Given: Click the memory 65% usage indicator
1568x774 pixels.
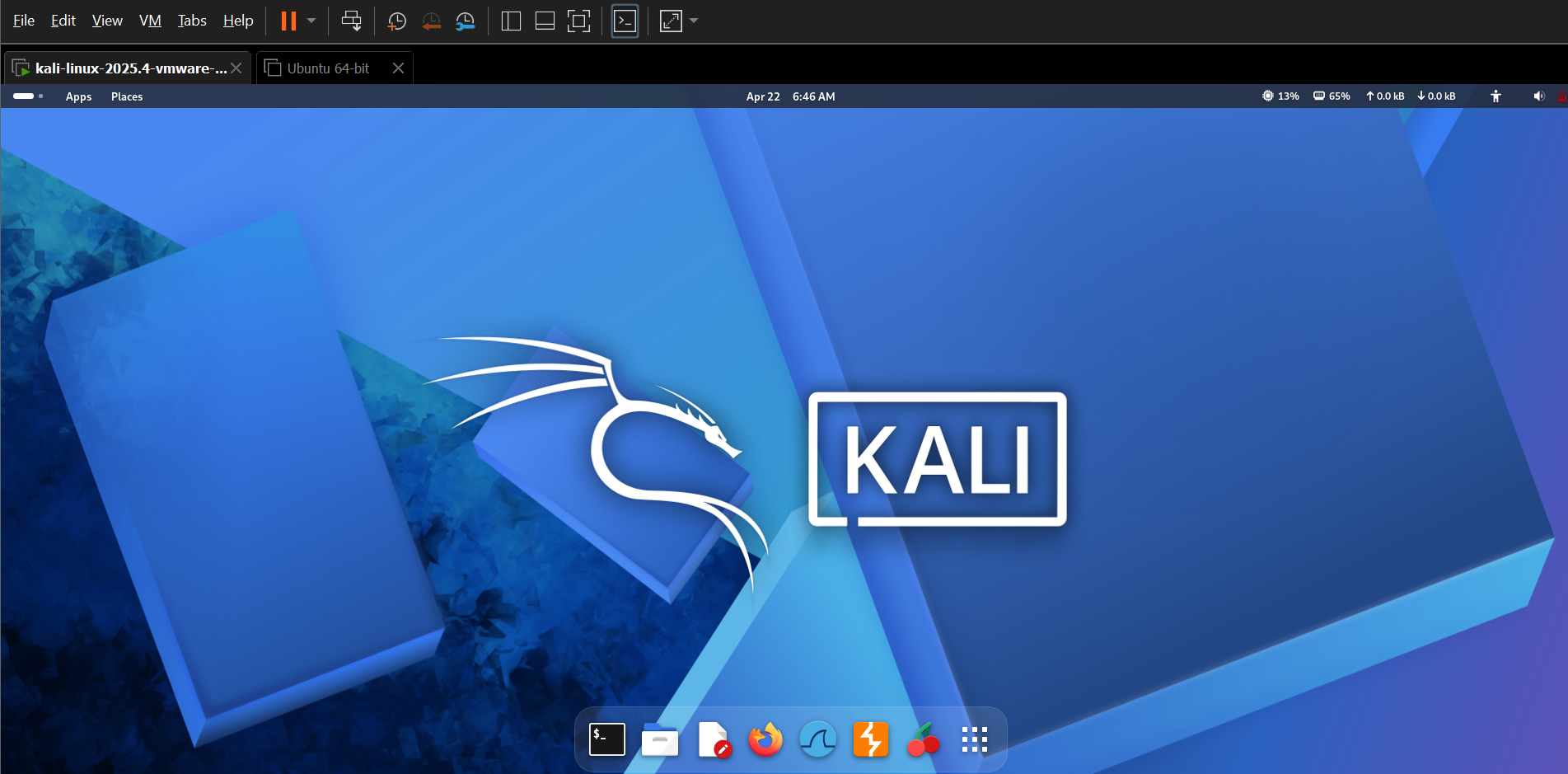Looking at the screenshot, I should (x=1332, y=96).
